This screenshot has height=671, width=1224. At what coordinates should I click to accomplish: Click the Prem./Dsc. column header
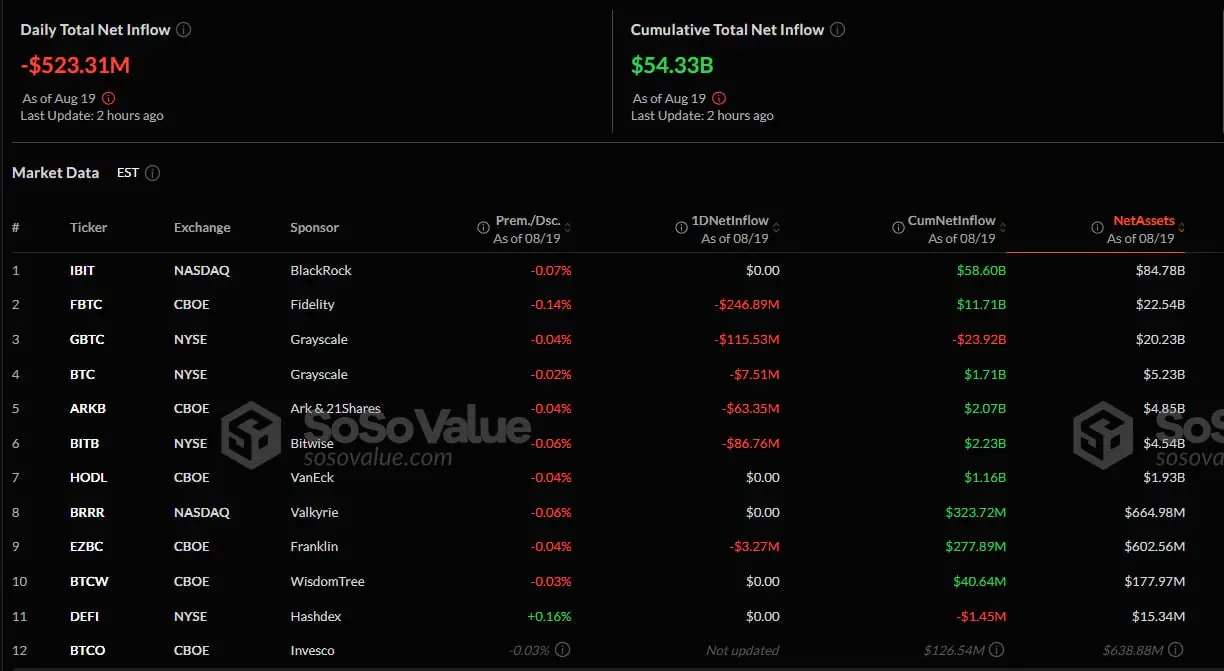[528, 221]
